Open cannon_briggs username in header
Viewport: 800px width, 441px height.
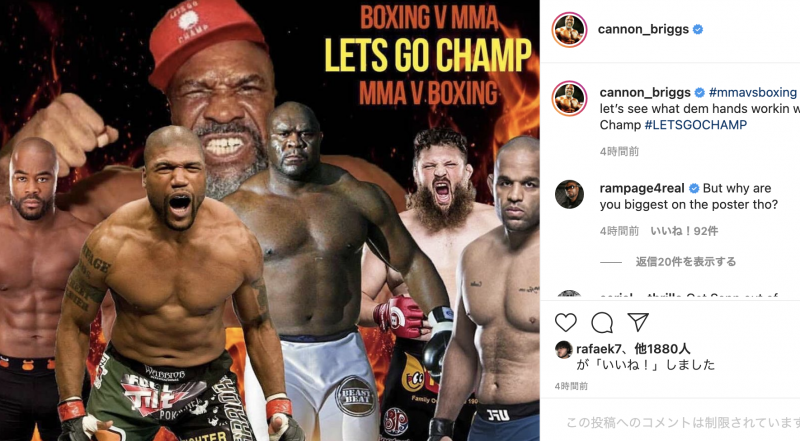[643, 29]
